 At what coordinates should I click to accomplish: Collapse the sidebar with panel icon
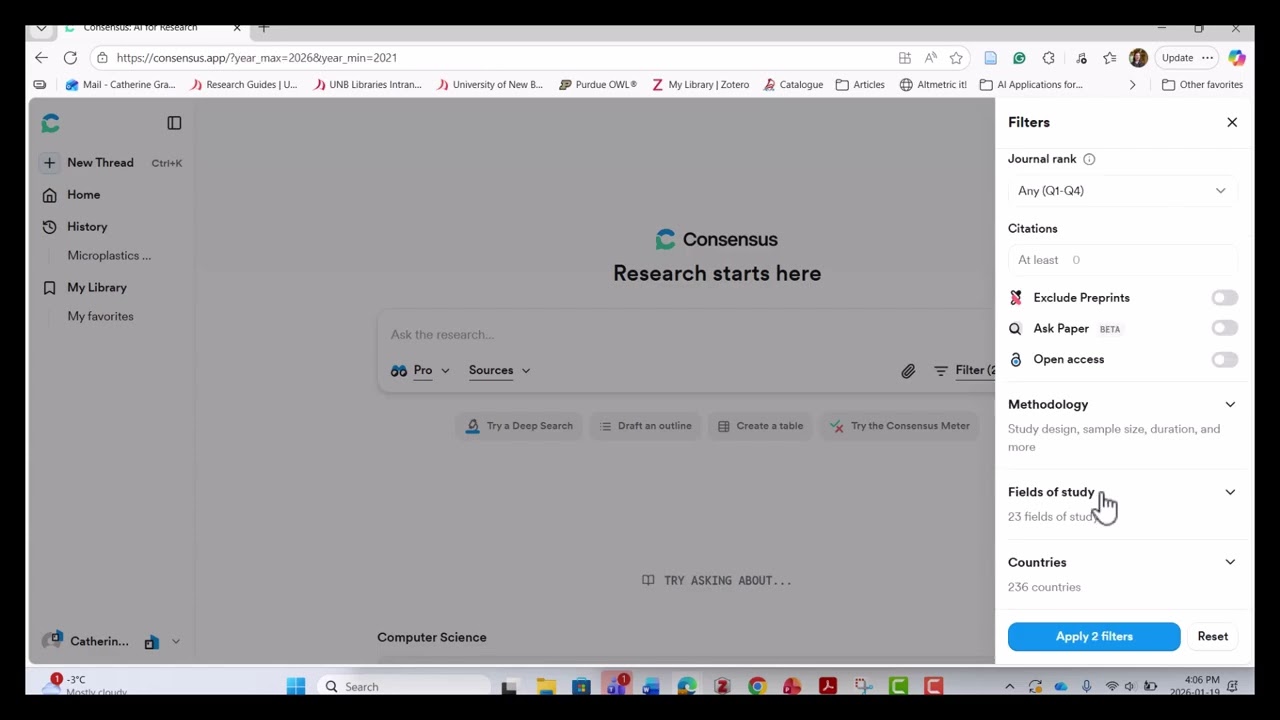pos(174,123)
